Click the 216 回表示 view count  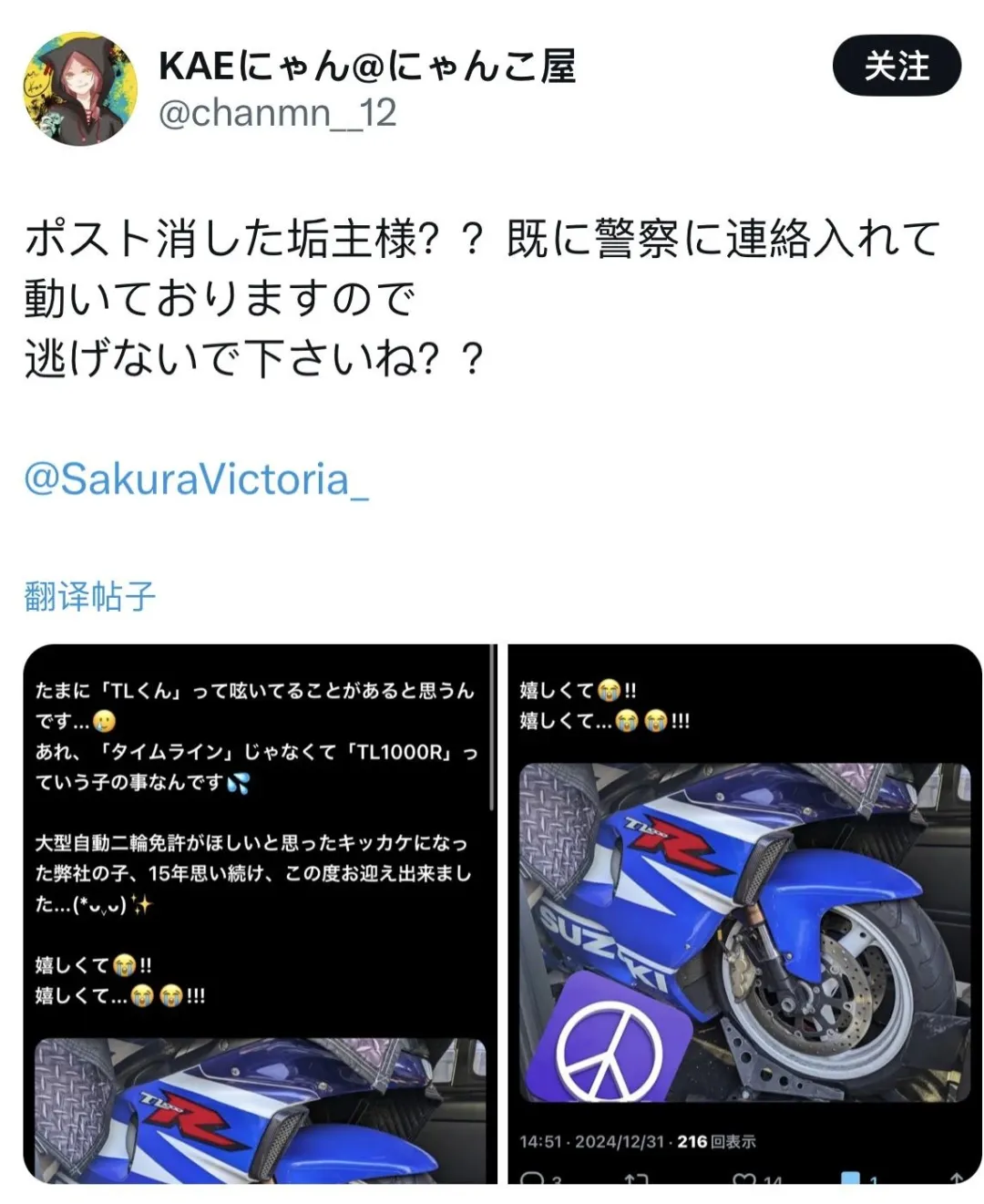(716, 1141)
